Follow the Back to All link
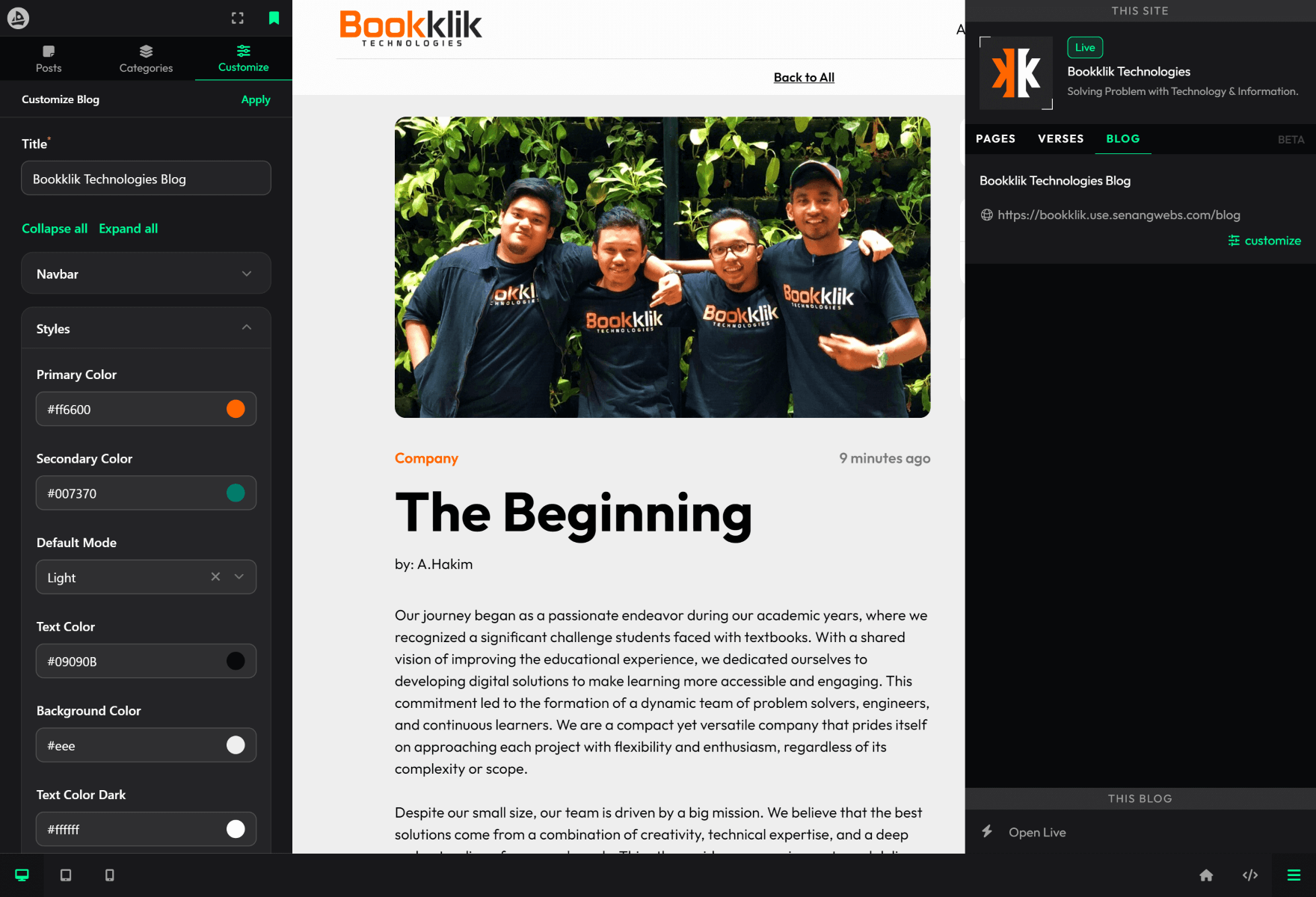The height and width of the screenshot is (897, 1316). (804, 77)
